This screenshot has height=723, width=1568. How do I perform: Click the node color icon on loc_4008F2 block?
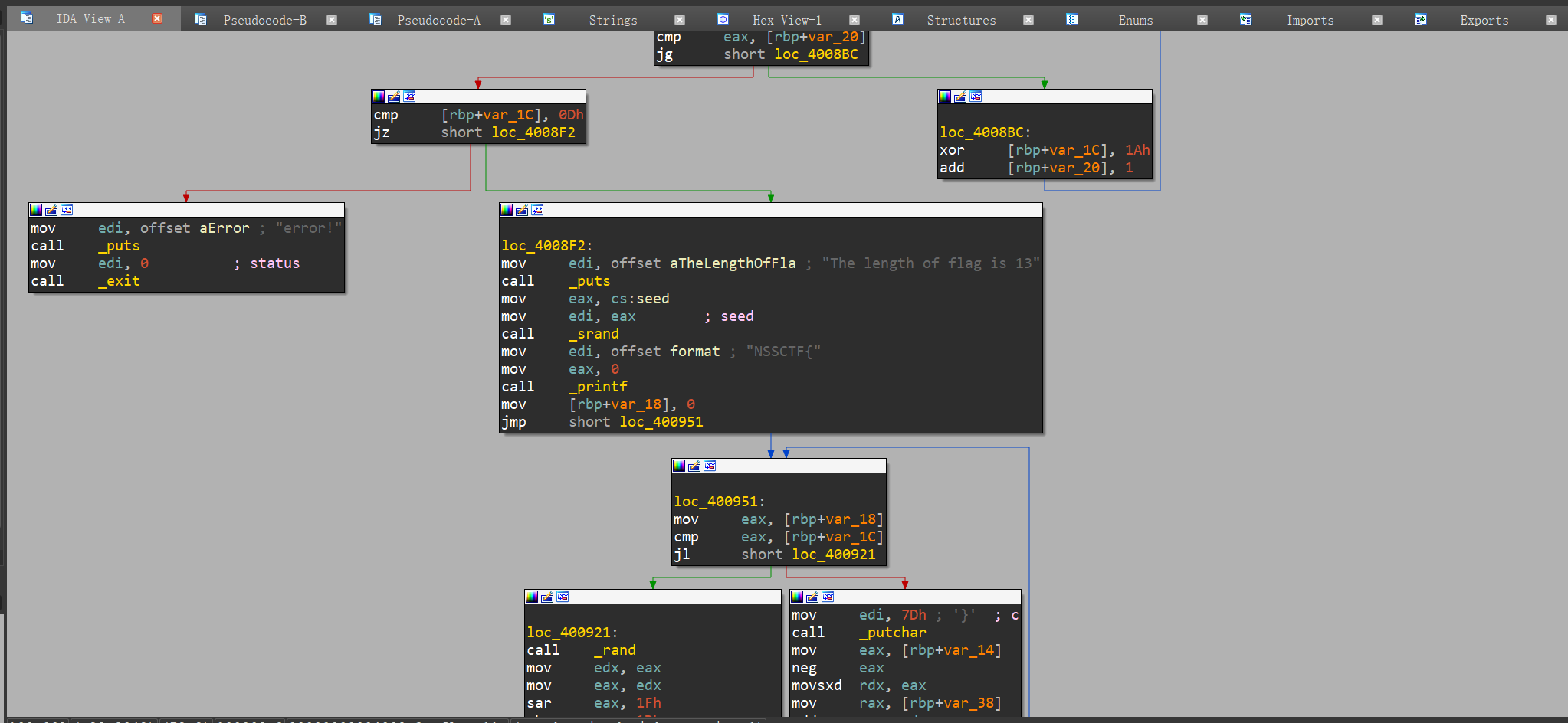pyautogui.click(x=507, y=210)
